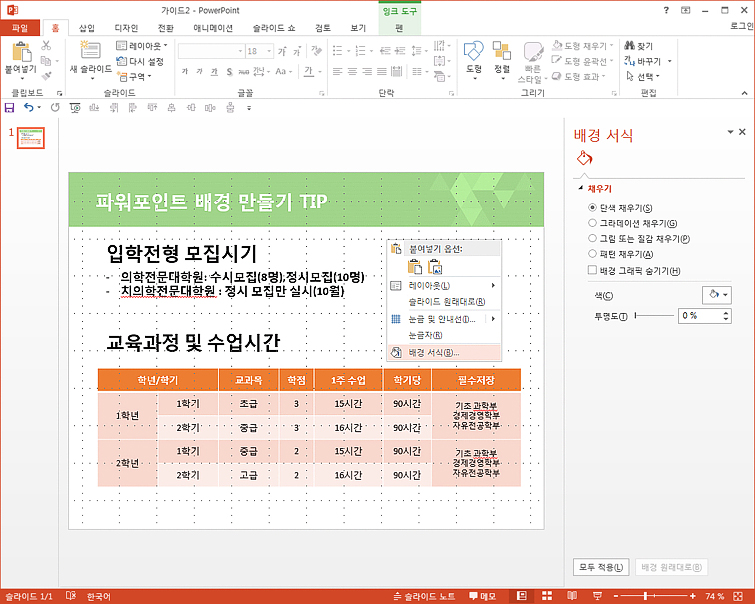
Task: Enable 배경 그래픽 숨기기 checkbox
Action: click(x=592, y=270)
